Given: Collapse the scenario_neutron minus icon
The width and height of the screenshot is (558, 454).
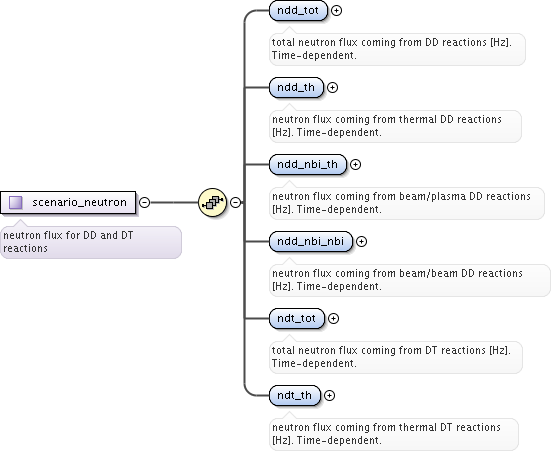Looking at the screenshot, I should click(x=144, y=202).
